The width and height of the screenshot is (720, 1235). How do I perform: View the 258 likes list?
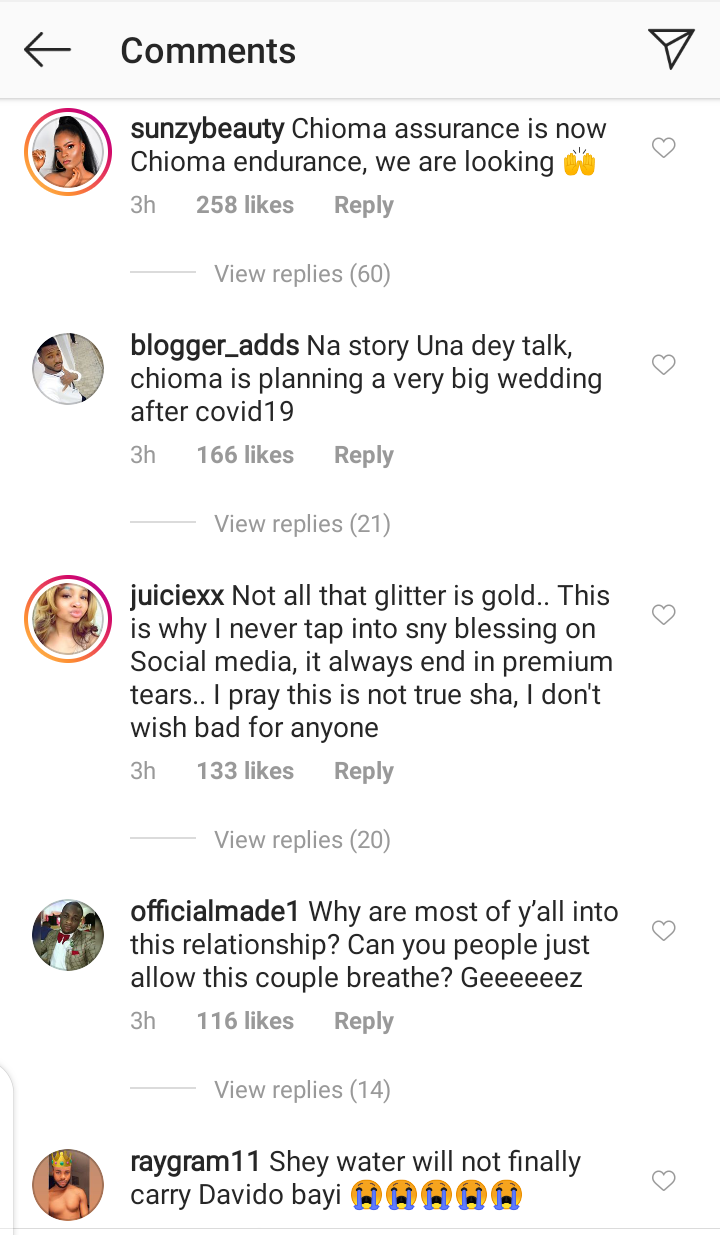tap(245, 205)
